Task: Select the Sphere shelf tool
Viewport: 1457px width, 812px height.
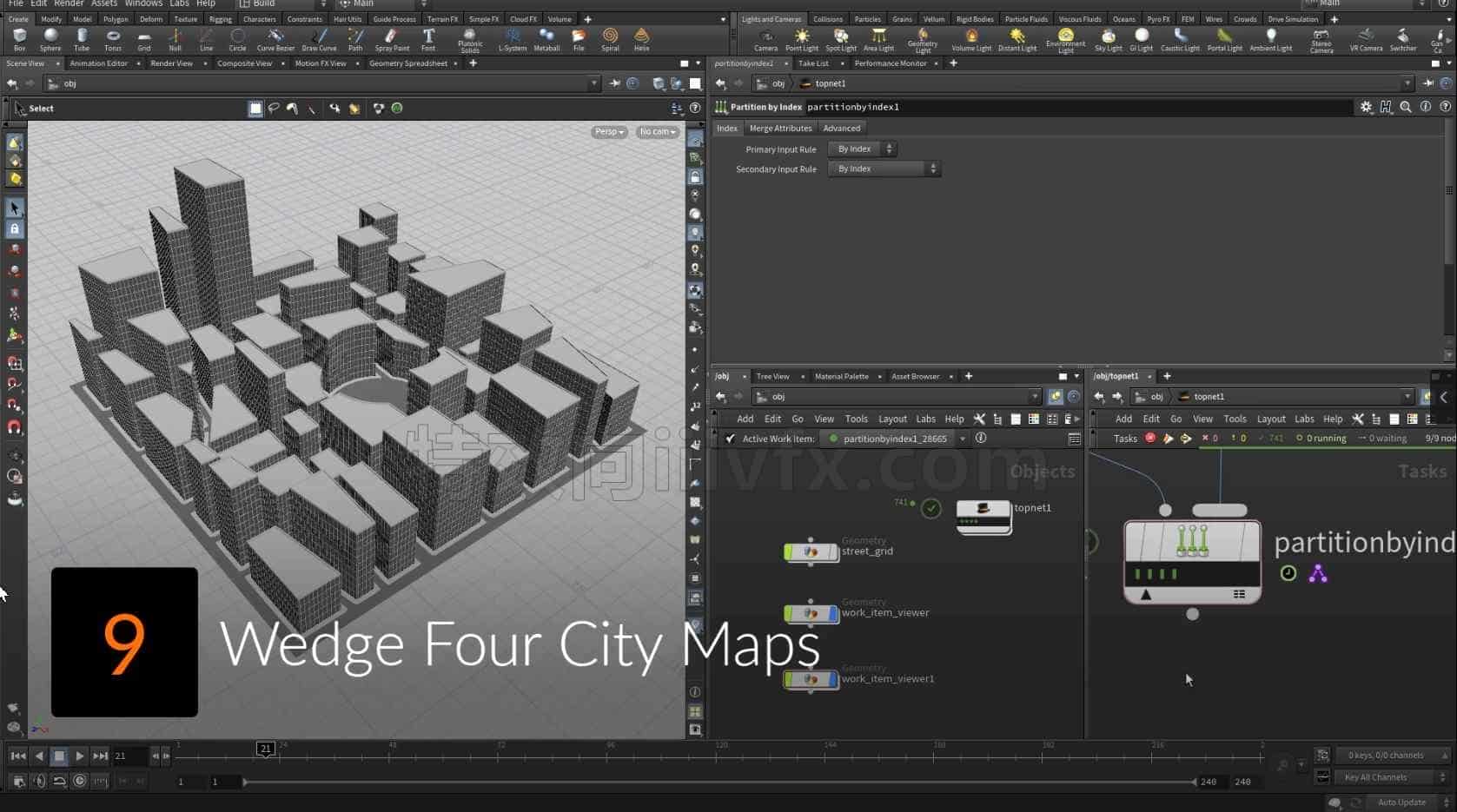Action: pos(50,39)
